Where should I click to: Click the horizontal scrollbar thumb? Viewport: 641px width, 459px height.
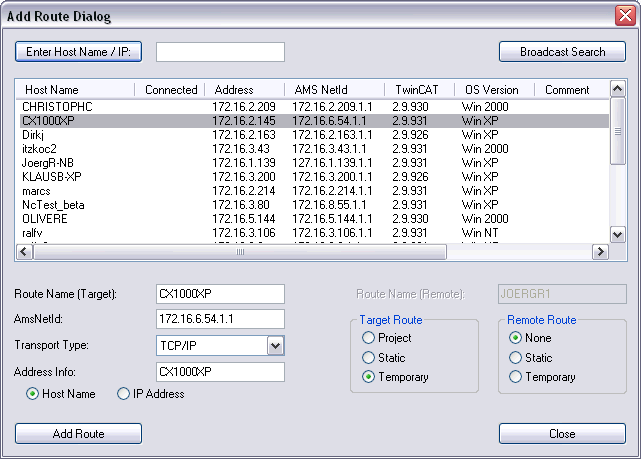tap(240, 252)
